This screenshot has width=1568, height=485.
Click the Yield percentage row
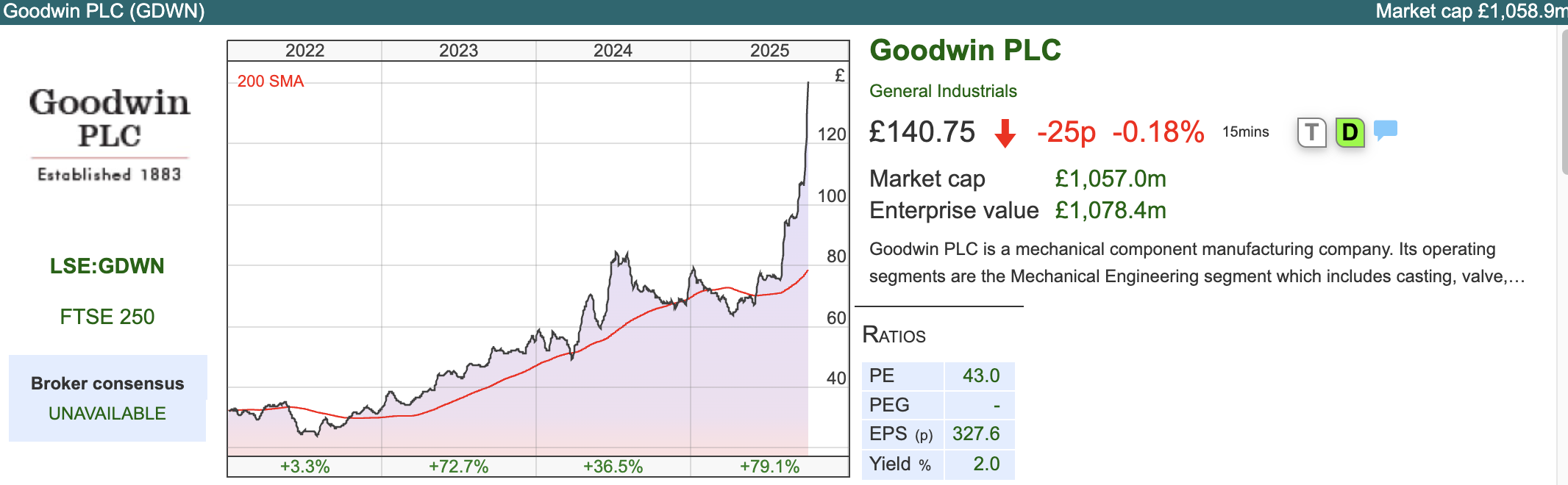(x=938, y=464)
